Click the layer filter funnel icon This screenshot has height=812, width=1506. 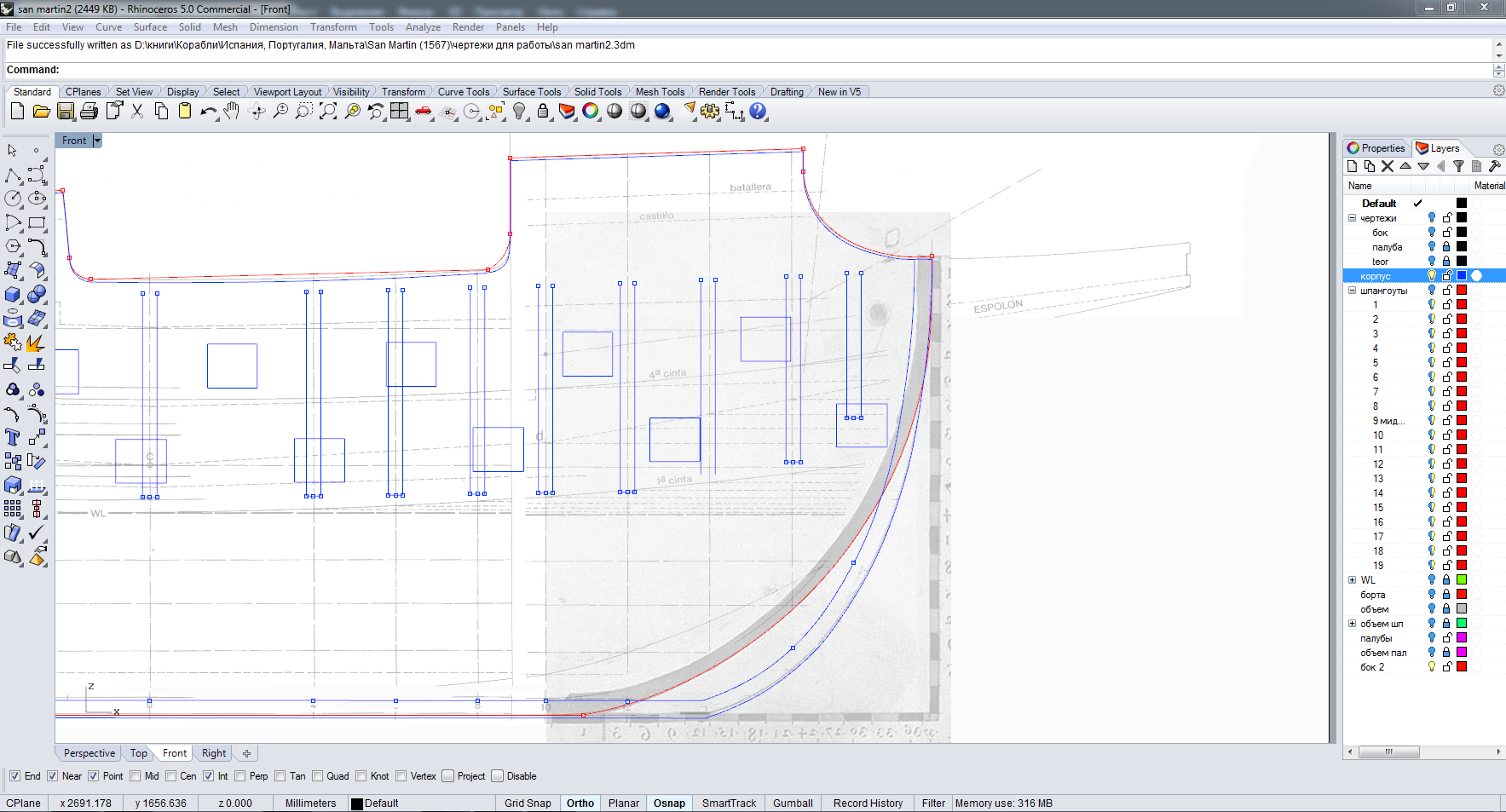pyautogui.click(x=1458, y=166)
